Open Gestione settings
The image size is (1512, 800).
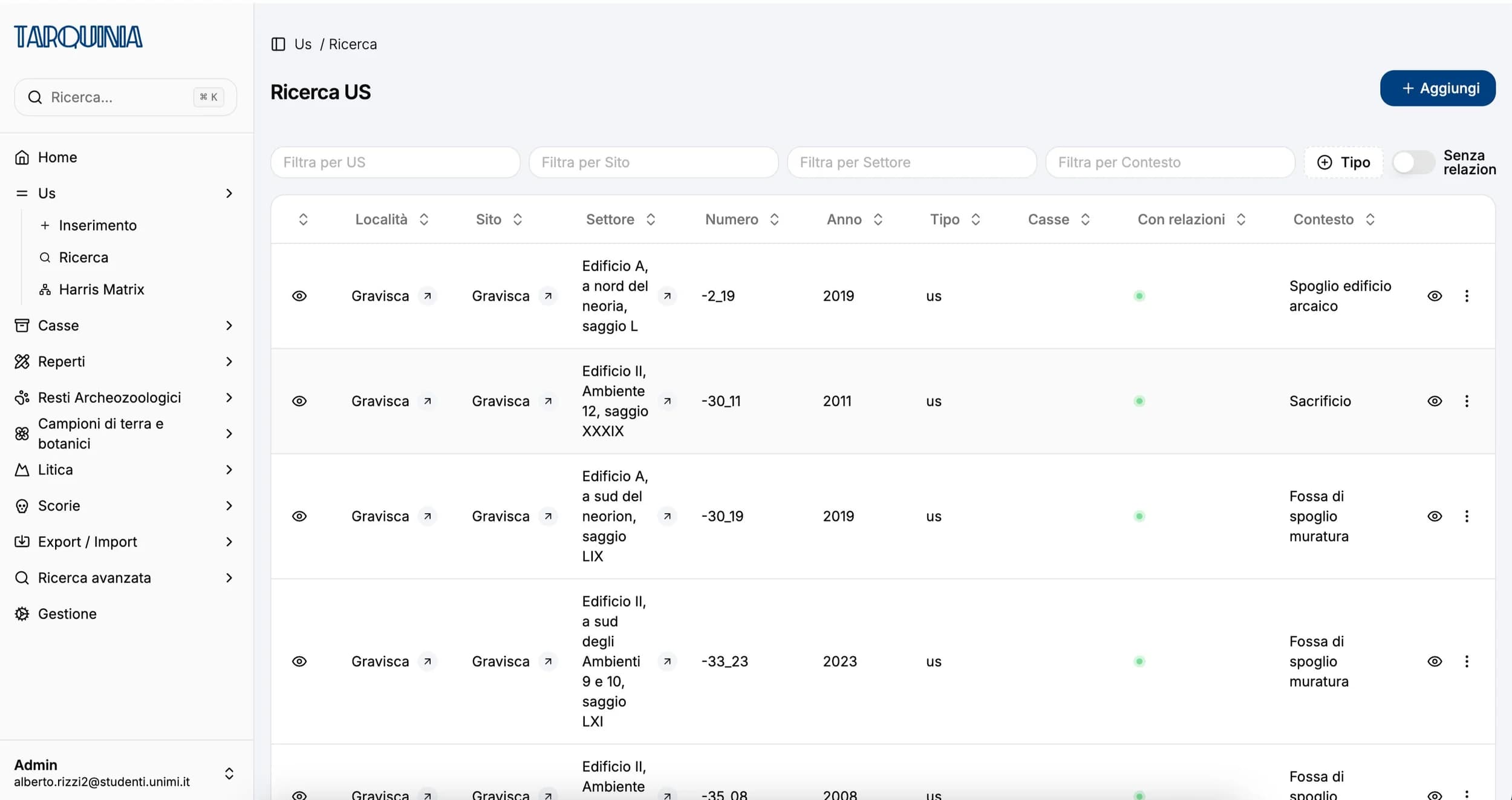[x=67, y=614]
